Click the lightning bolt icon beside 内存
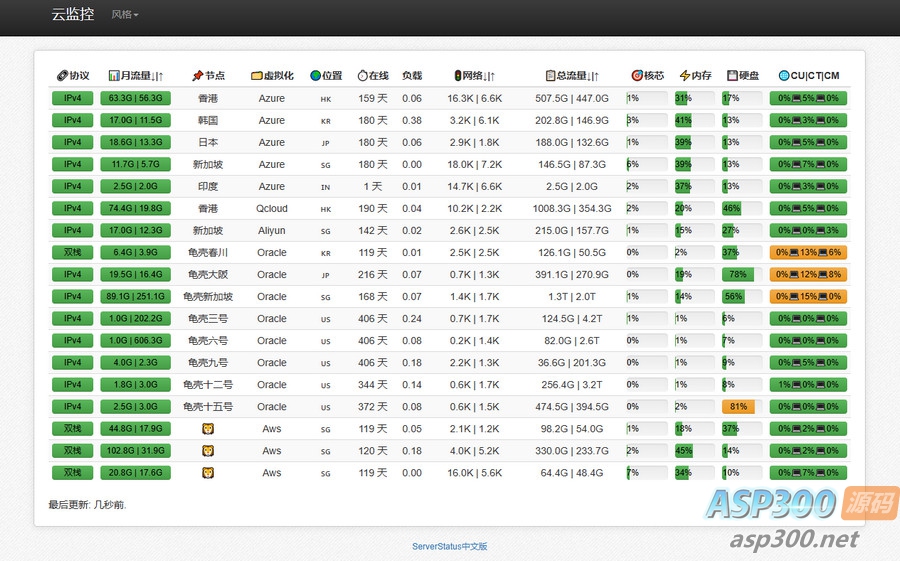This screenshot has width=900, height=561. coord(684,76)
